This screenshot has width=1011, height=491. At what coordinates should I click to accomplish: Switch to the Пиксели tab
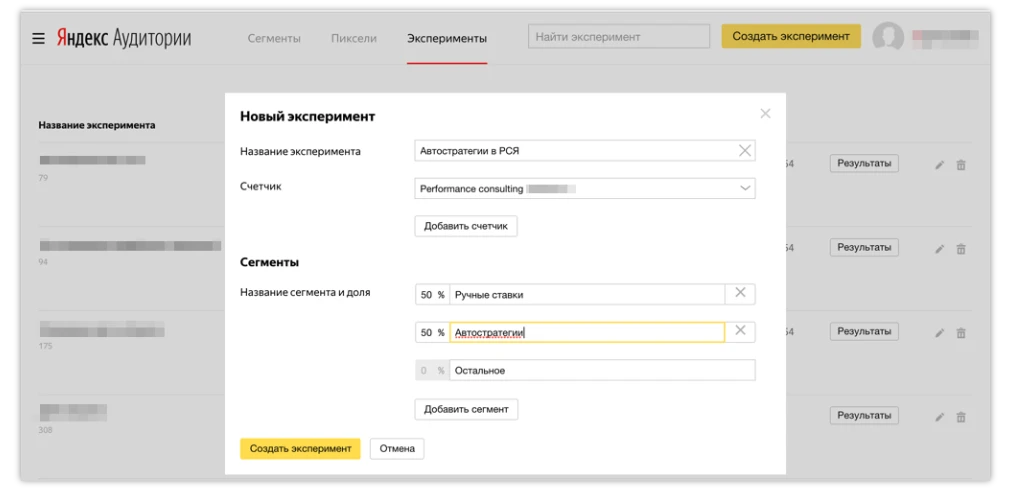(353, 38)
